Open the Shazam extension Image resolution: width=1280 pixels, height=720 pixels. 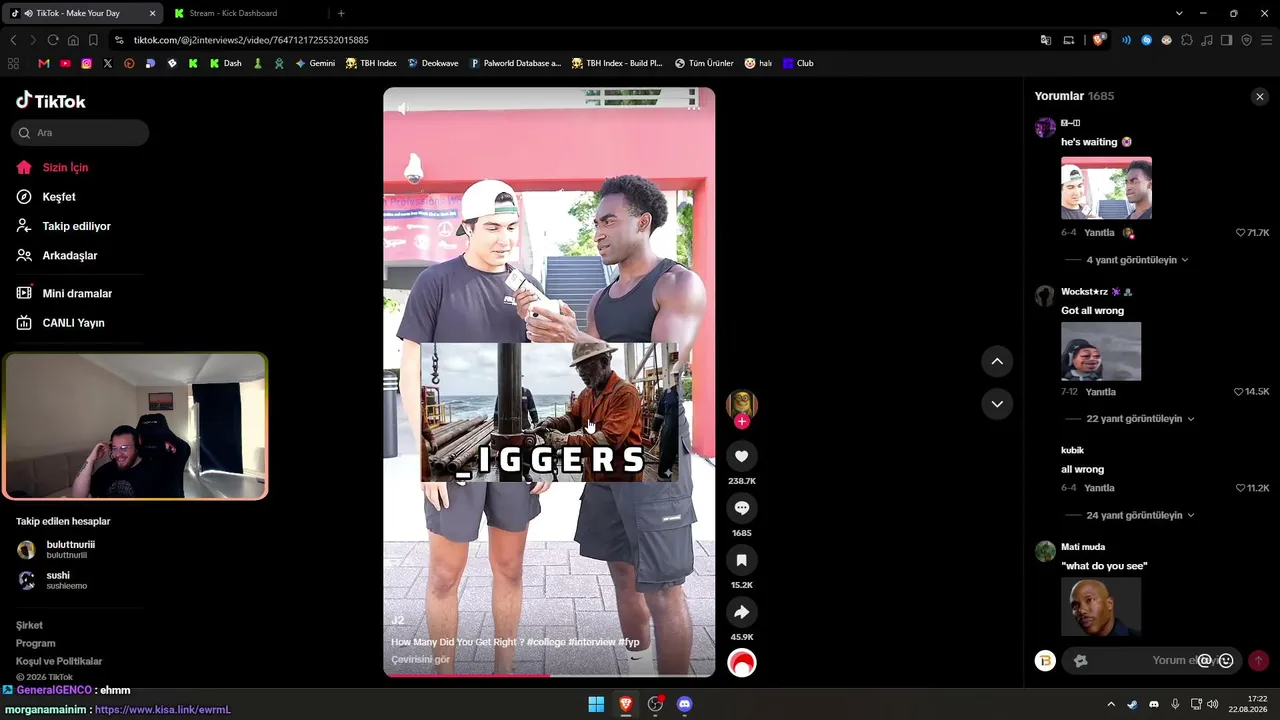pos(1147,40)
